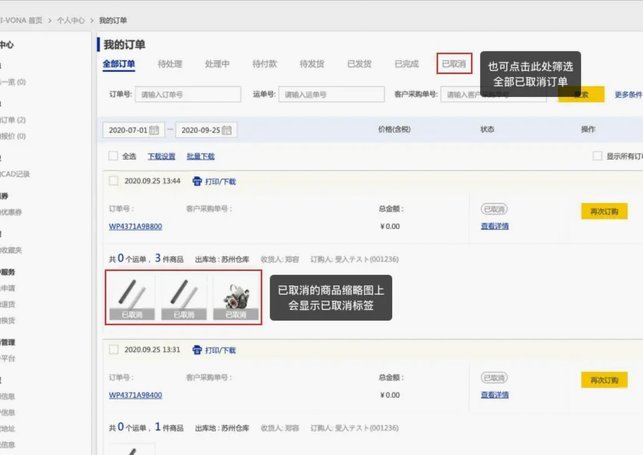Screen dimensions: 643x455
Task: Click printer icon for order 13:31
Action: pos(197,350)
